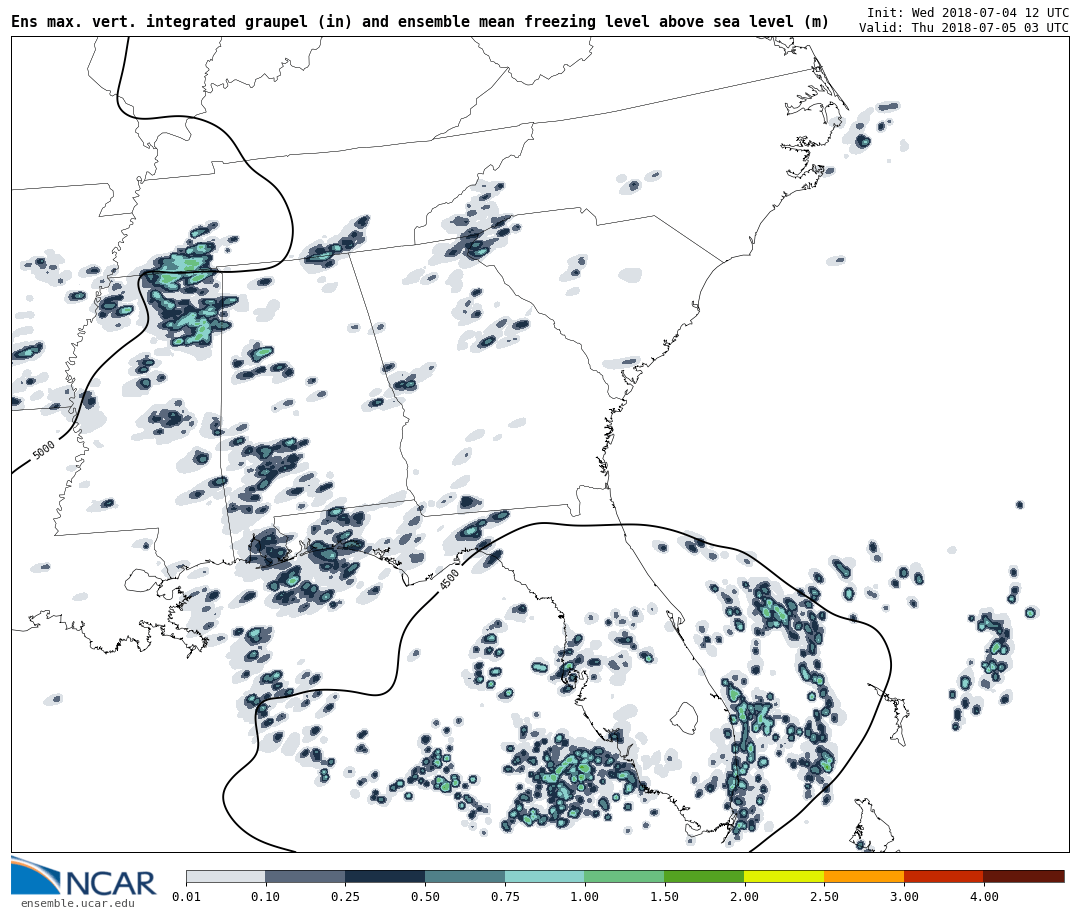Viewport: 1080px width, 915px height.
Task: Select the orange 2.50–3.00 colorbar segment
Action: pos(864,876)
